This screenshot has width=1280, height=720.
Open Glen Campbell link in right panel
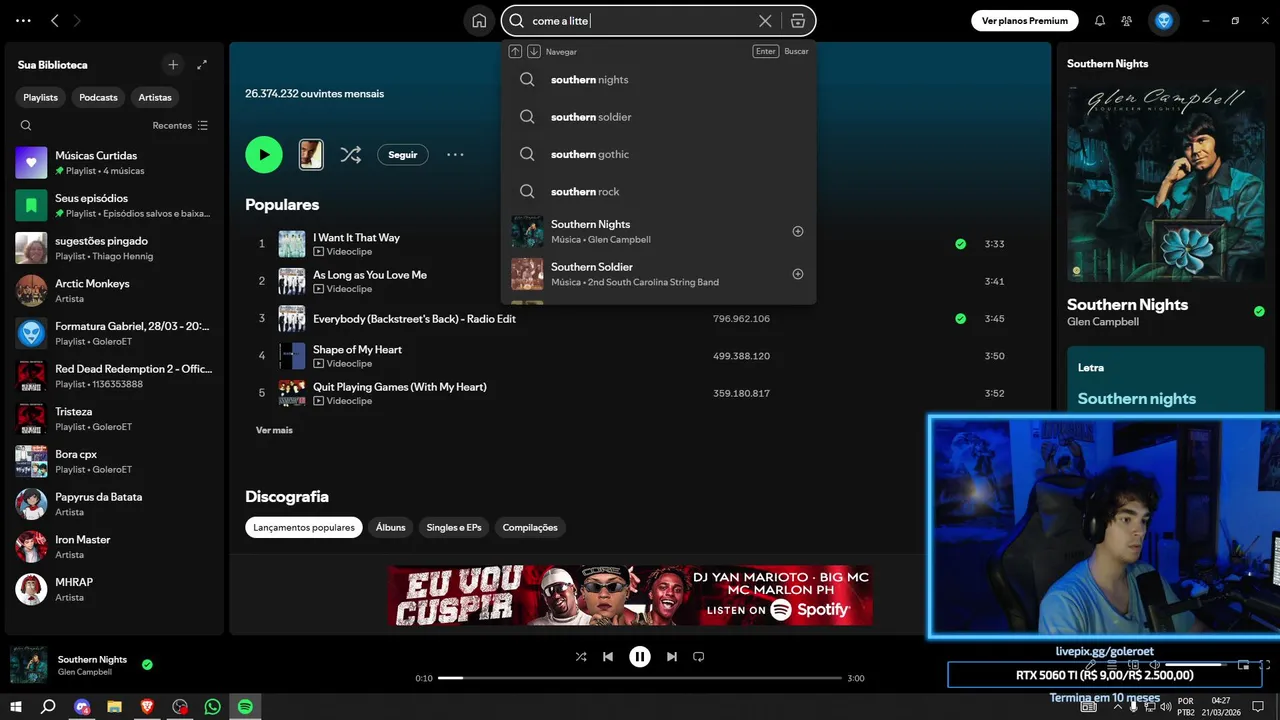[1103, 322]
